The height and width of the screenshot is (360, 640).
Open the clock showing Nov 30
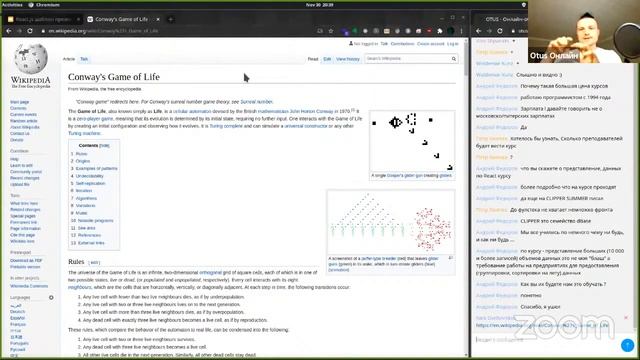click(319, 5)
